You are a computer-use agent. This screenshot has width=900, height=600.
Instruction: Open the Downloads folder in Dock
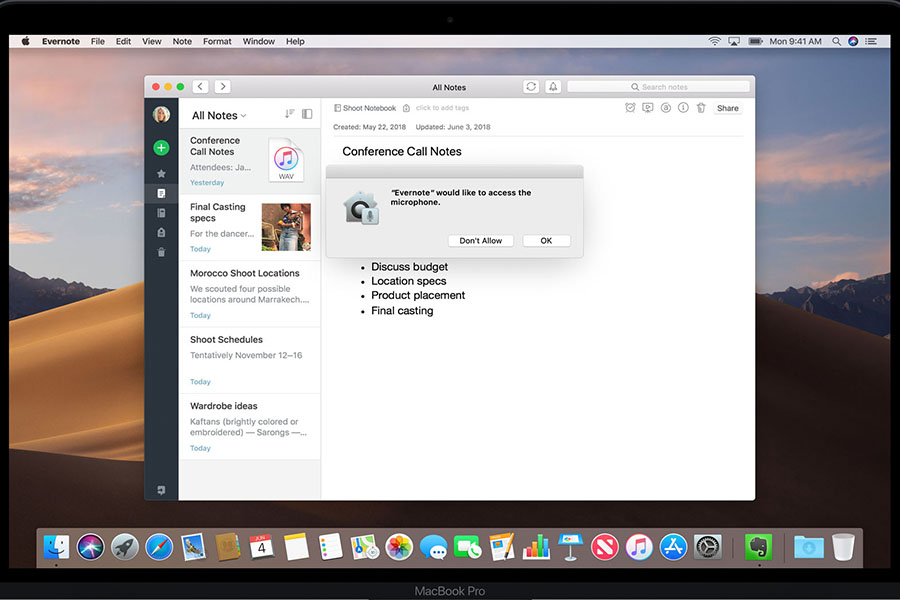coord(809,547)
